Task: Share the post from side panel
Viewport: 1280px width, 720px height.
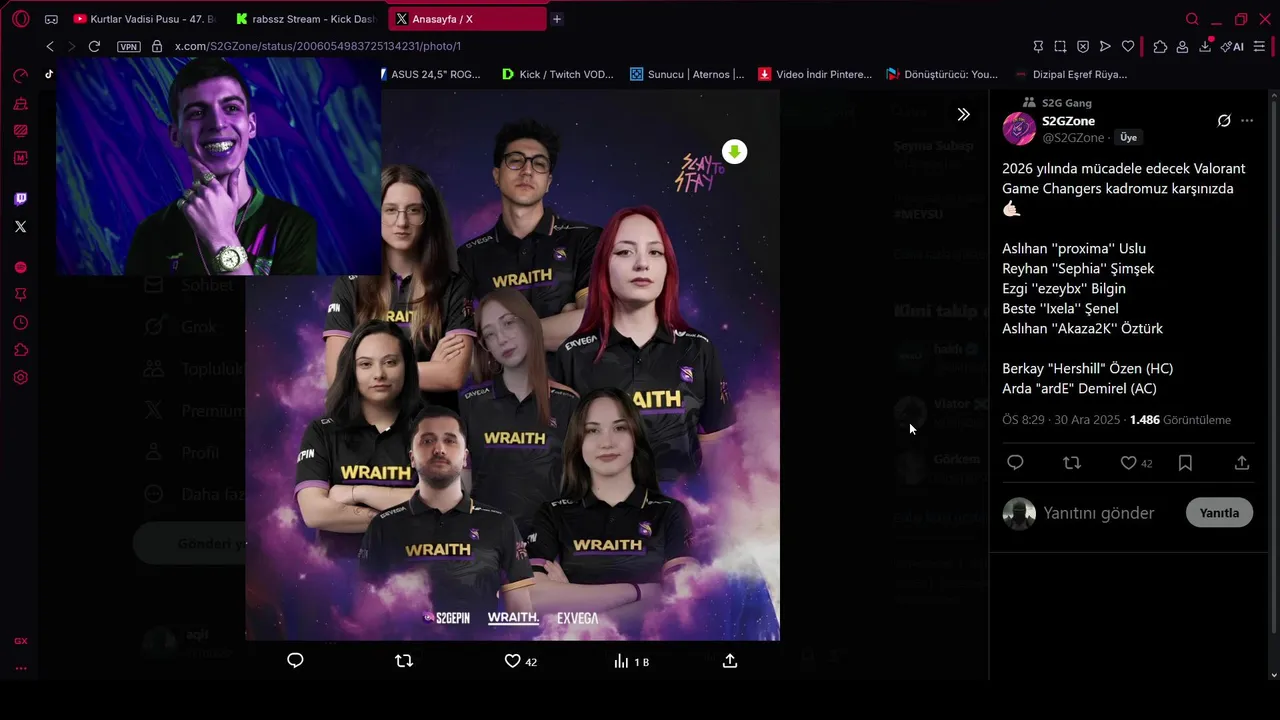Action: [x=1242, y=463]
